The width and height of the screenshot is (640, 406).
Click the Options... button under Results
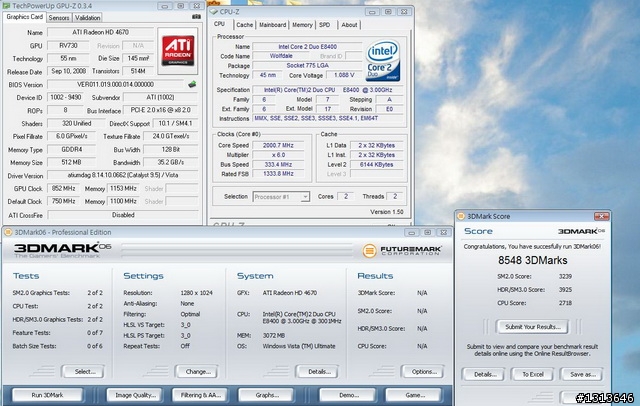coord(422,372)
